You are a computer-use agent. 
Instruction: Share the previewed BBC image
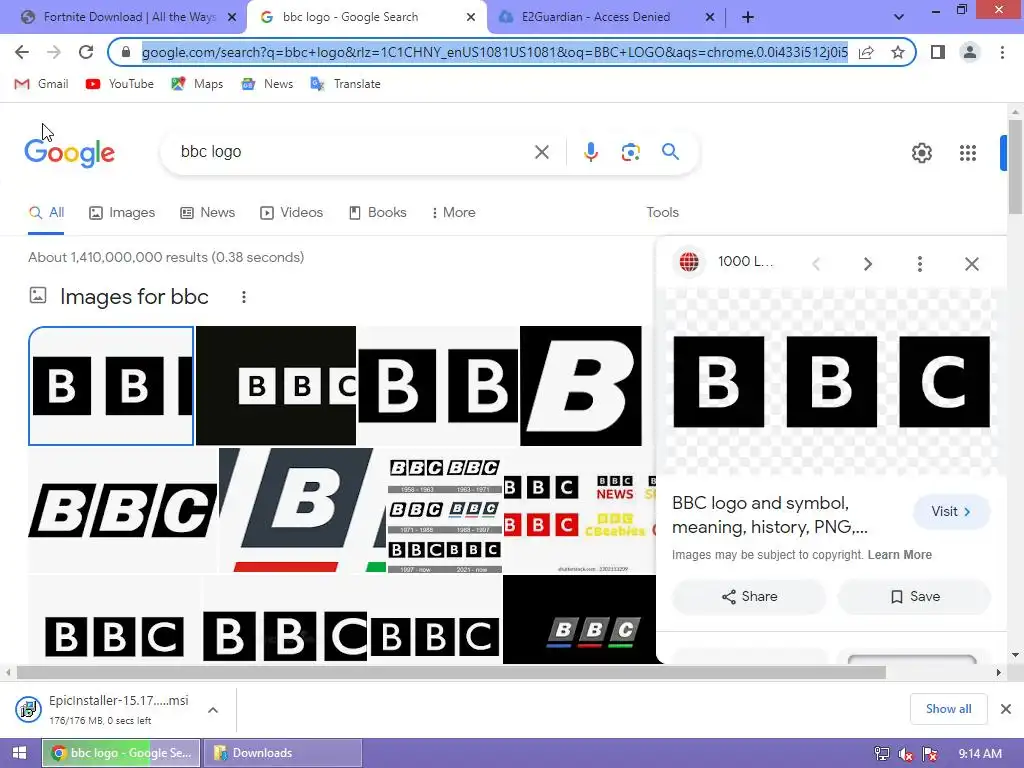pyautogui.click(x=749, y=596)
